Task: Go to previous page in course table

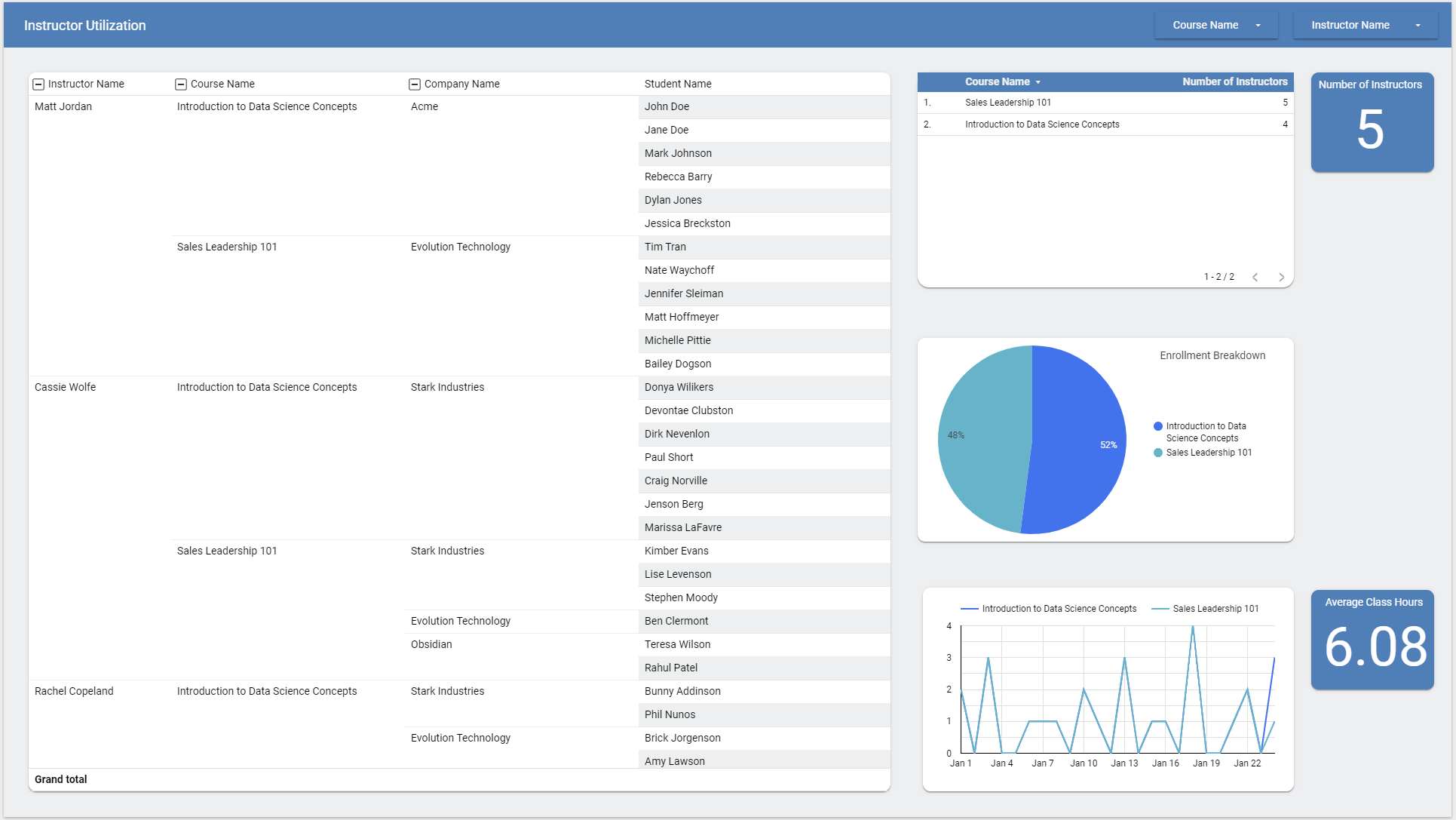Action: (x=1255, y=277)
